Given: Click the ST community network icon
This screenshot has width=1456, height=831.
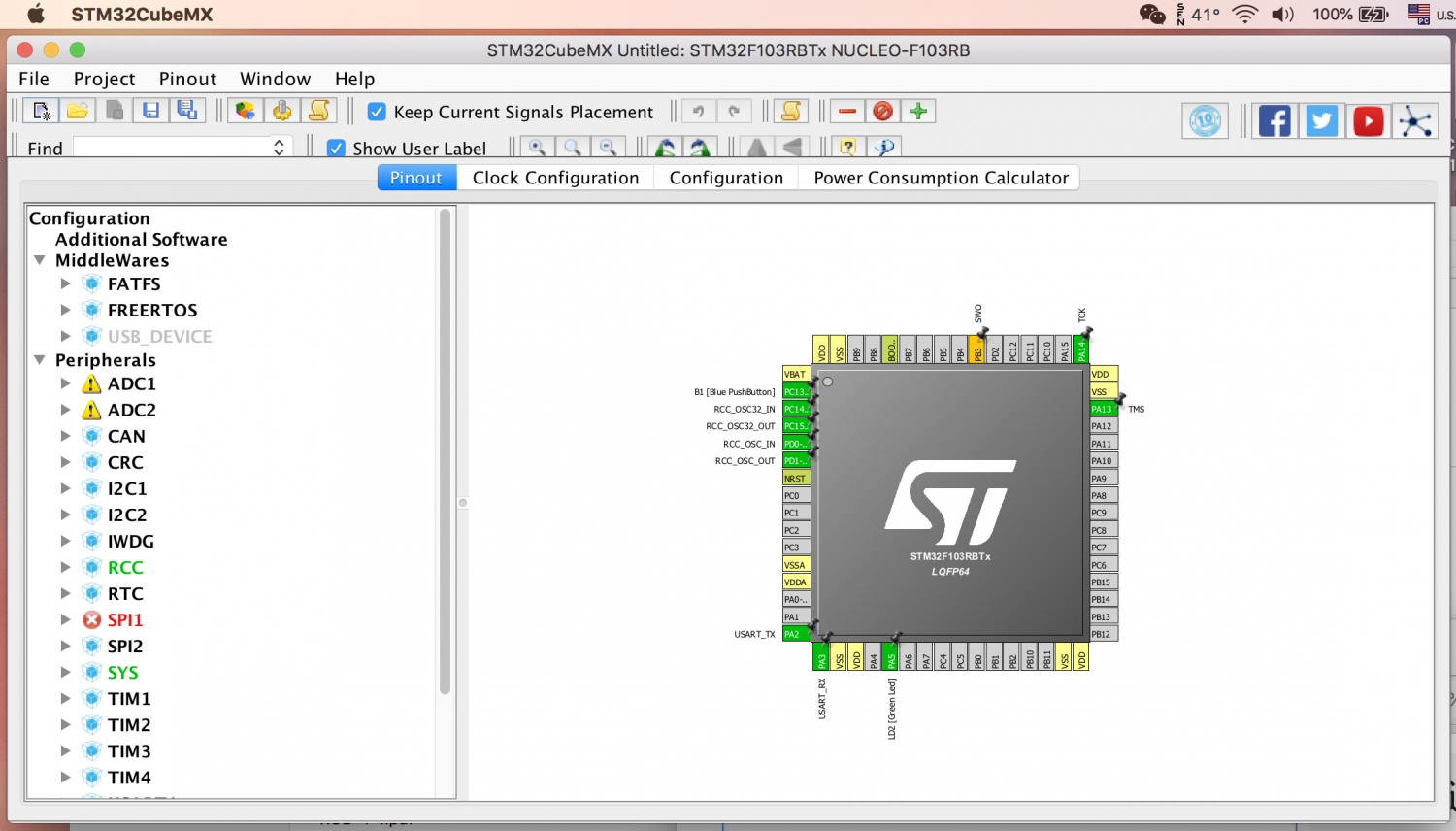Looking at the screenshot, I should (x=1415, y=121).
